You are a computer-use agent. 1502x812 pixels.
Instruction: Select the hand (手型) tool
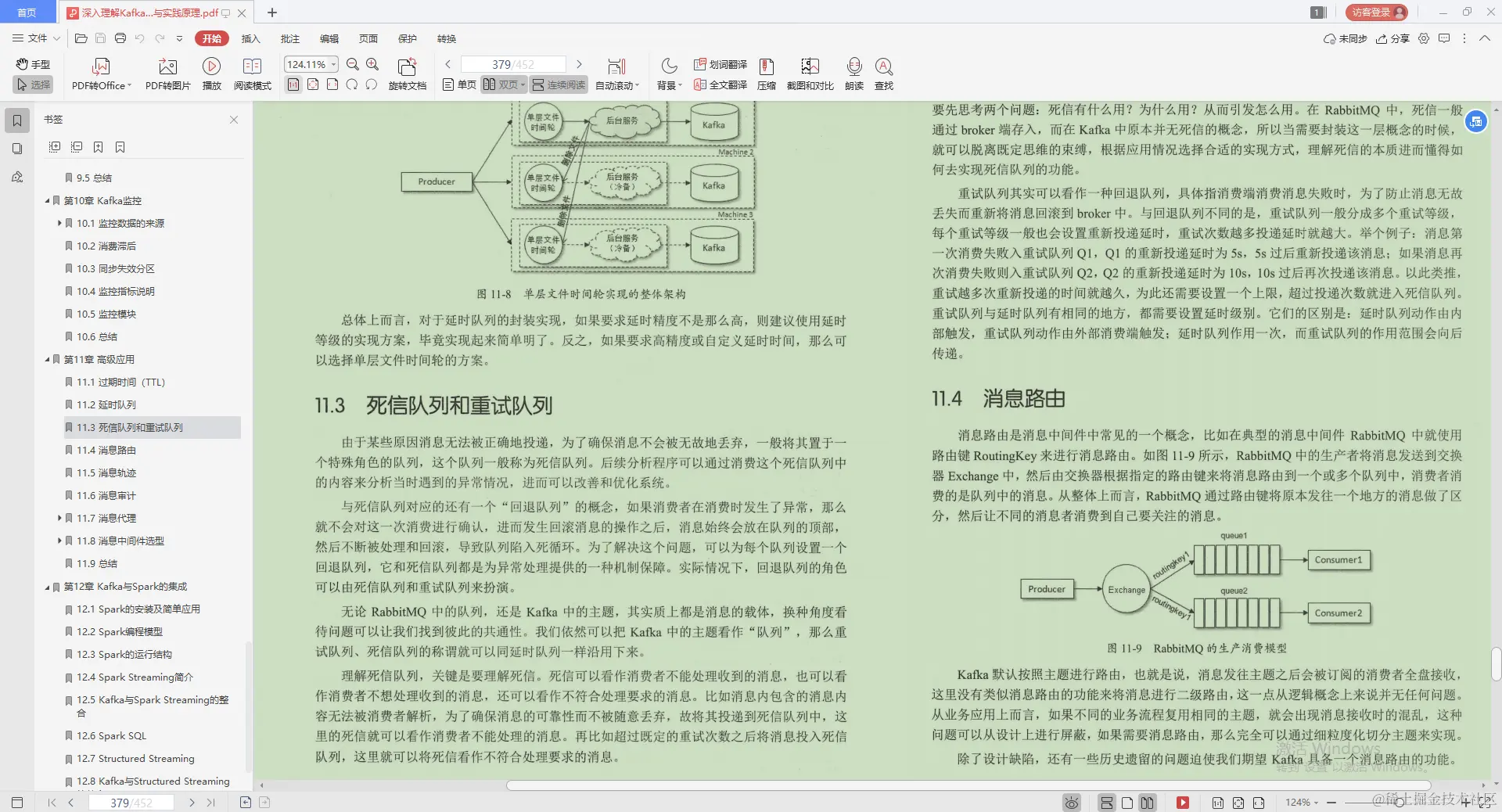pos(32,64)
